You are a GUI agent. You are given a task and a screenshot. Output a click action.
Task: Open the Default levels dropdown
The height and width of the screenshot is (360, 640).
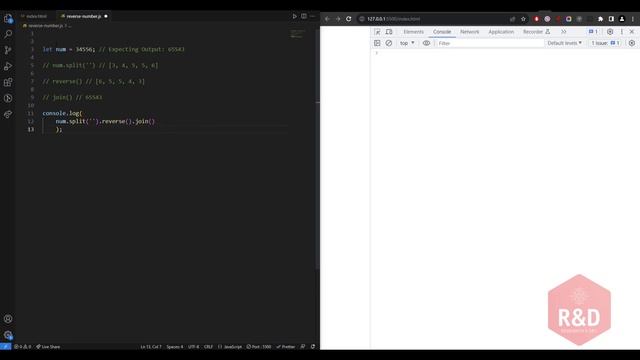click(564, 43)
